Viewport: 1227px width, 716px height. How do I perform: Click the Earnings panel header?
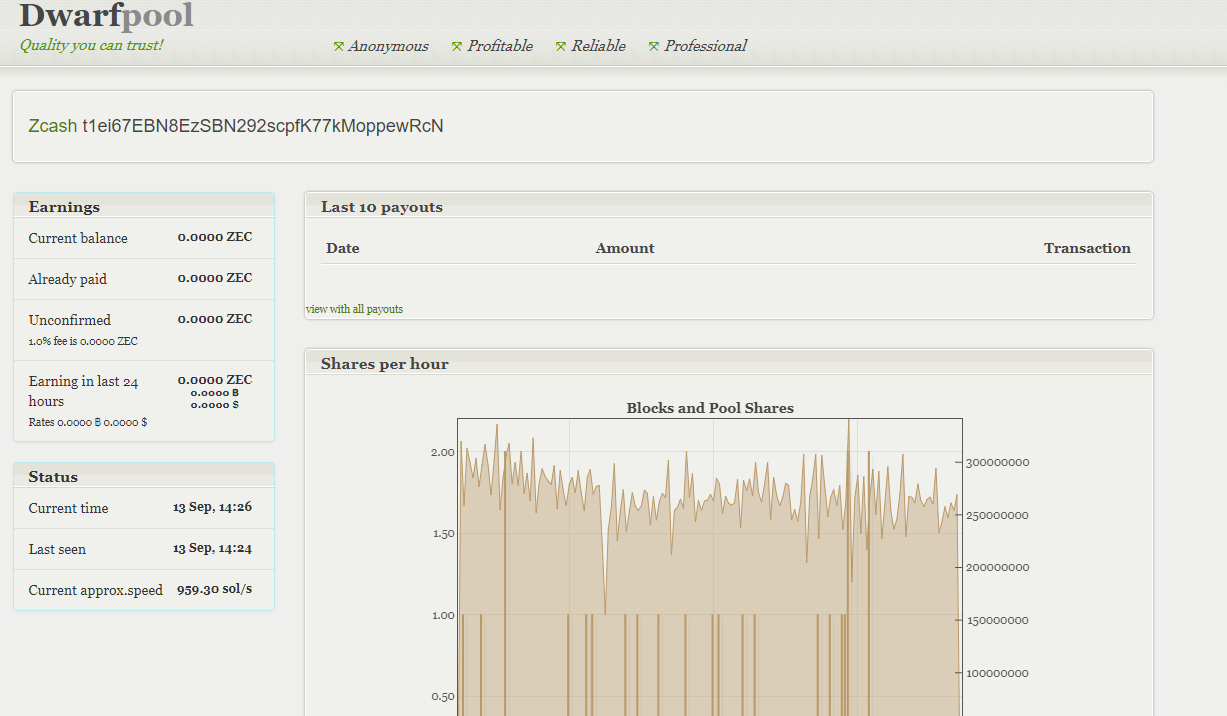[x=64, y=207]
